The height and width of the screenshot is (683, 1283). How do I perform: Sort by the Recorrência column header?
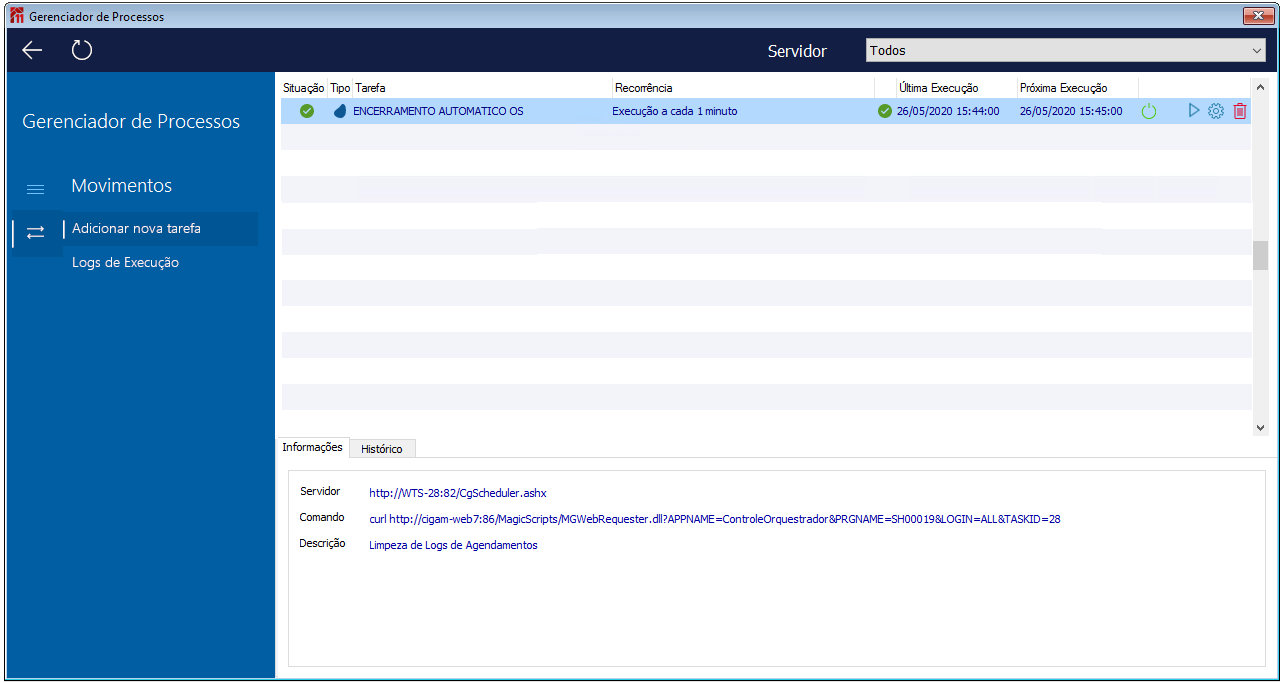click(644, 88)
